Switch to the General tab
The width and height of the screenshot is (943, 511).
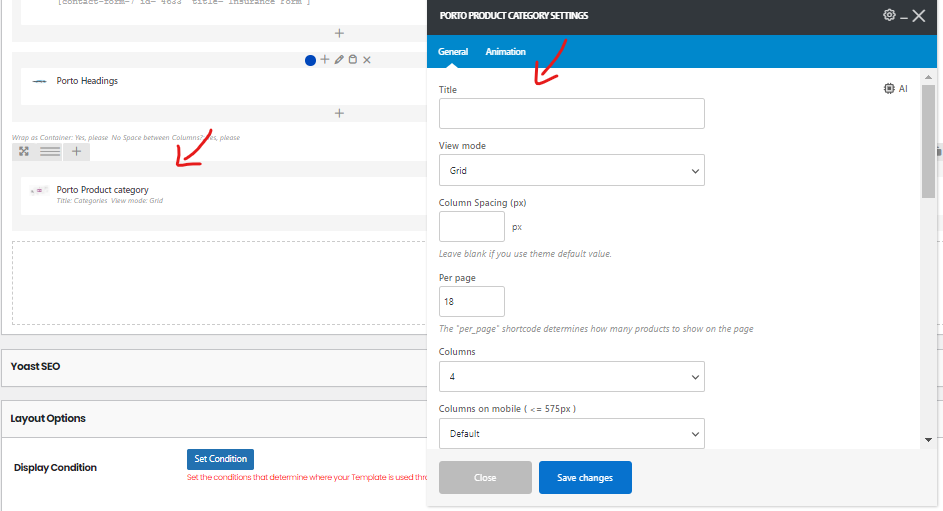tap(453, 52)
